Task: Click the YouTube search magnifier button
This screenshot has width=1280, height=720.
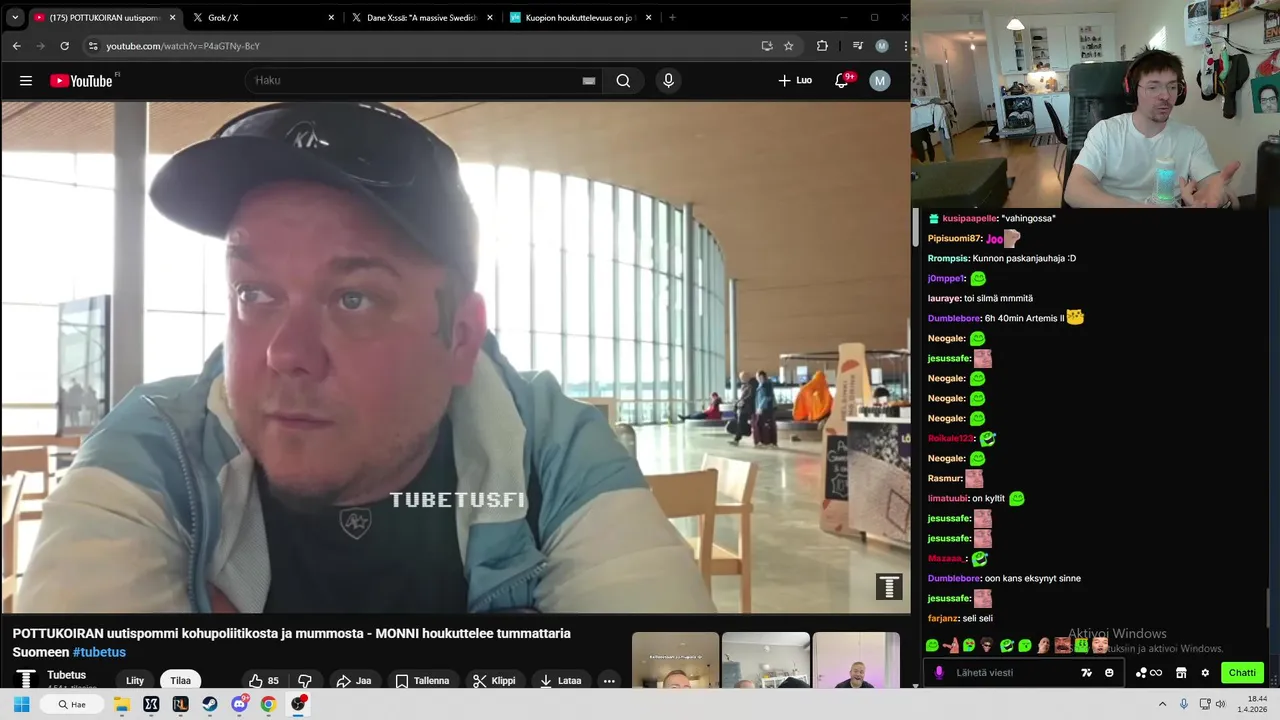Action: pos(623,81)
